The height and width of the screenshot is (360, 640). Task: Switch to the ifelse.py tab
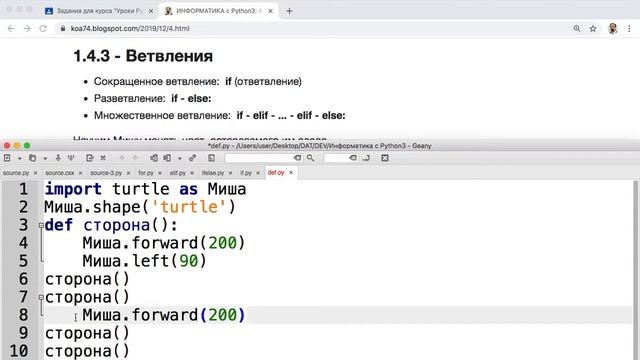click(x=213, y=173)
